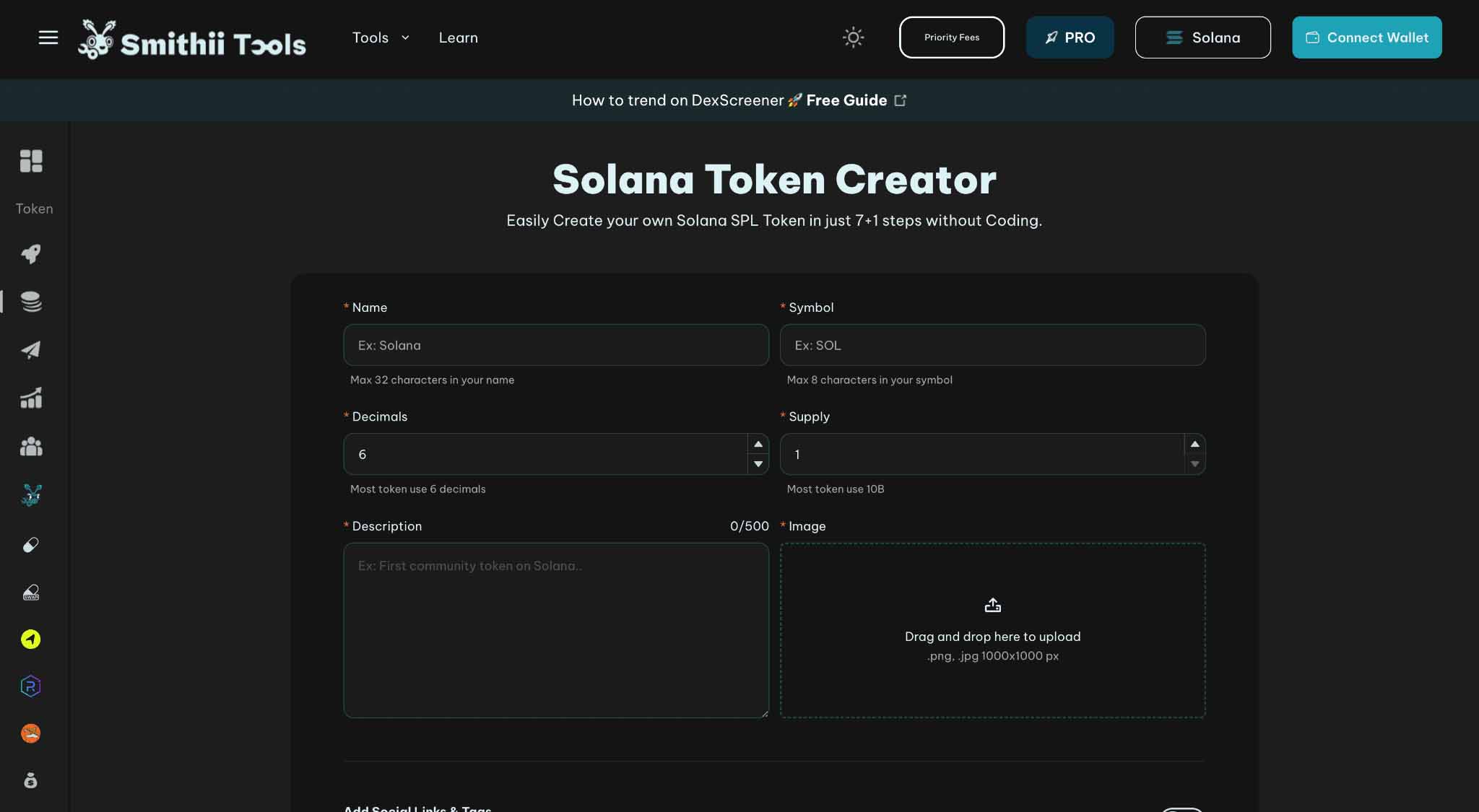Open the Learn menu item
Image resolution: width=1479 pixels, height=812 pixels.
click(x=458, y=38)
